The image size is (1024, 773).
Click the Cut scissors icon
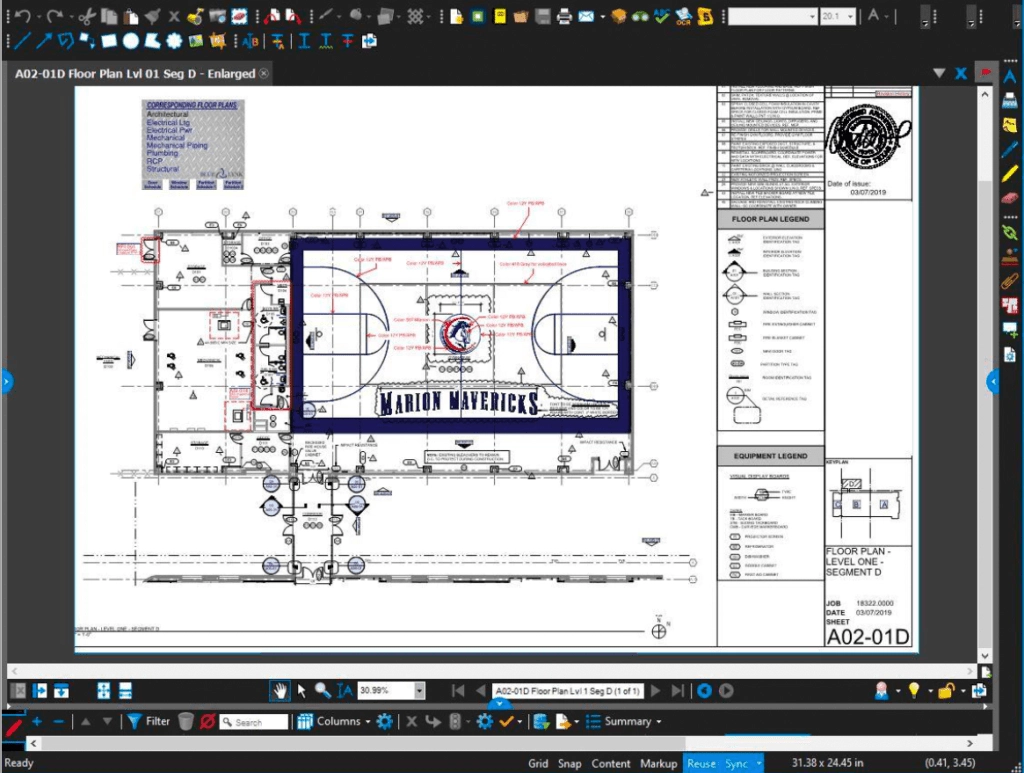tap(88, 16)
